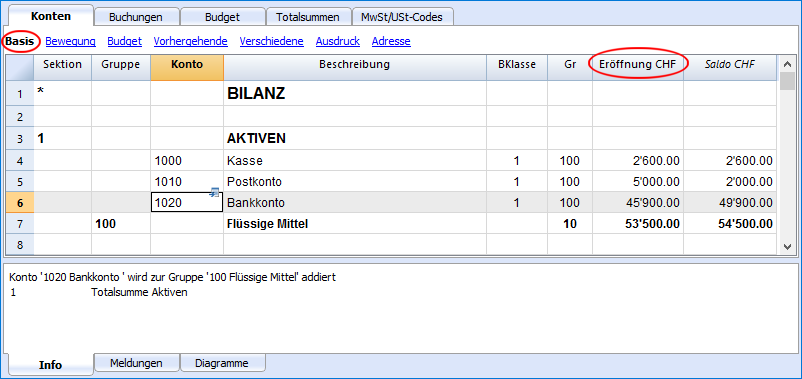Select the Info tab at bottom
Screen dimensions: 802x379
(51, 364)
